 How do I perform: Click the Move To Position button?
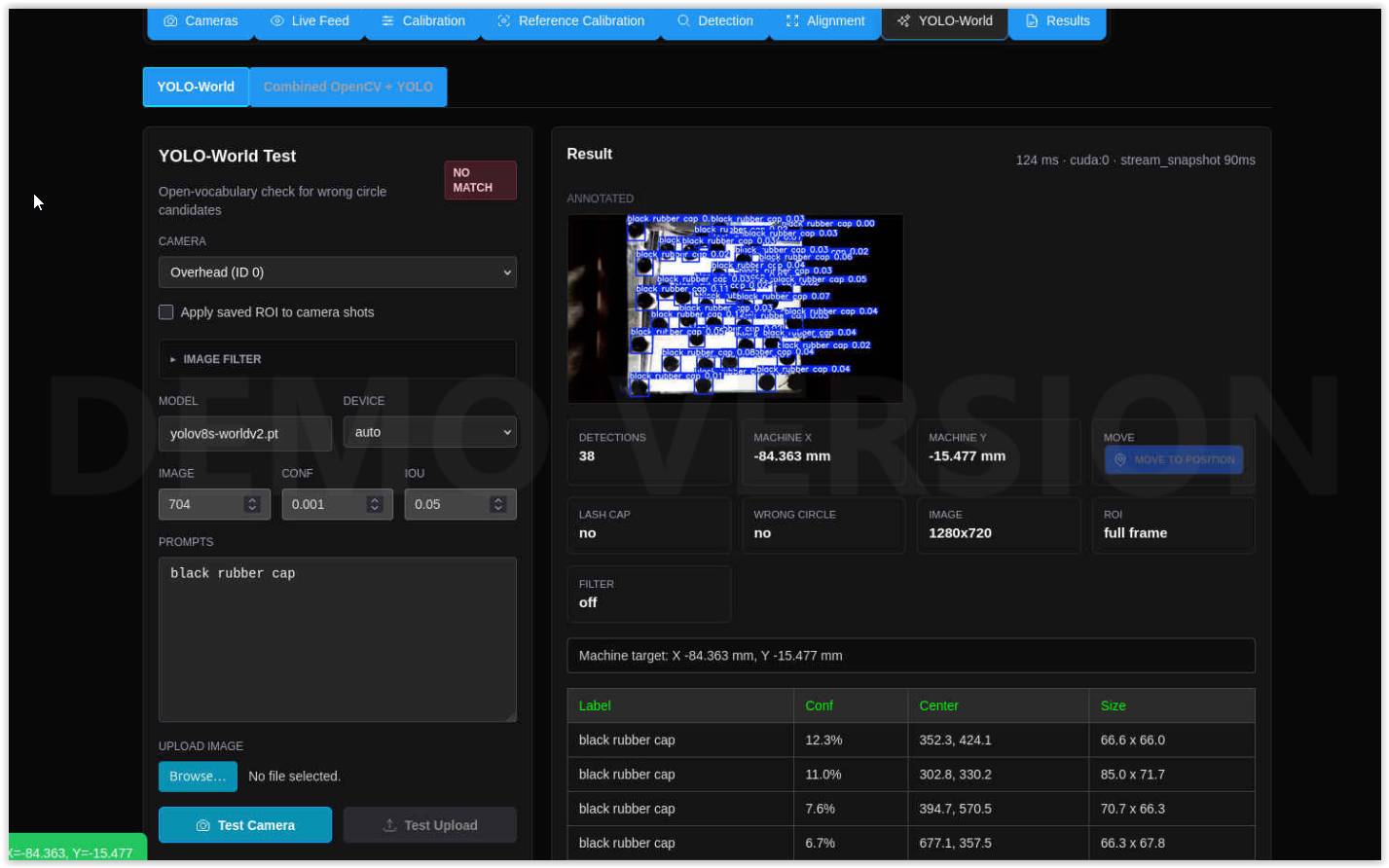[1174, 459]
